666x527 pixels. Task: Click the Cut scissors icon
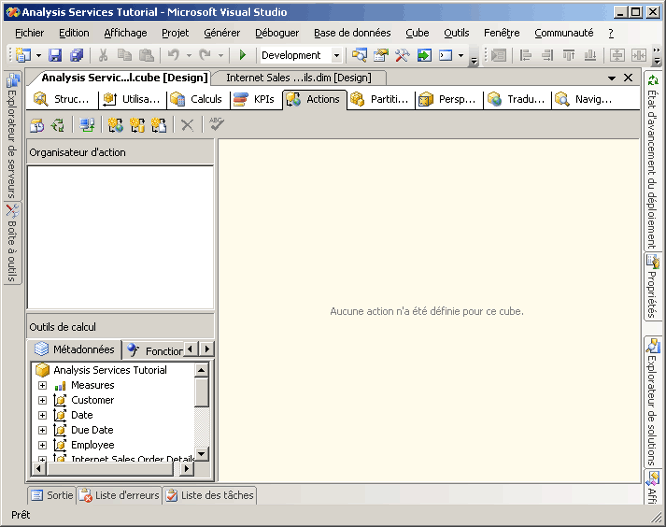point(103,55)
